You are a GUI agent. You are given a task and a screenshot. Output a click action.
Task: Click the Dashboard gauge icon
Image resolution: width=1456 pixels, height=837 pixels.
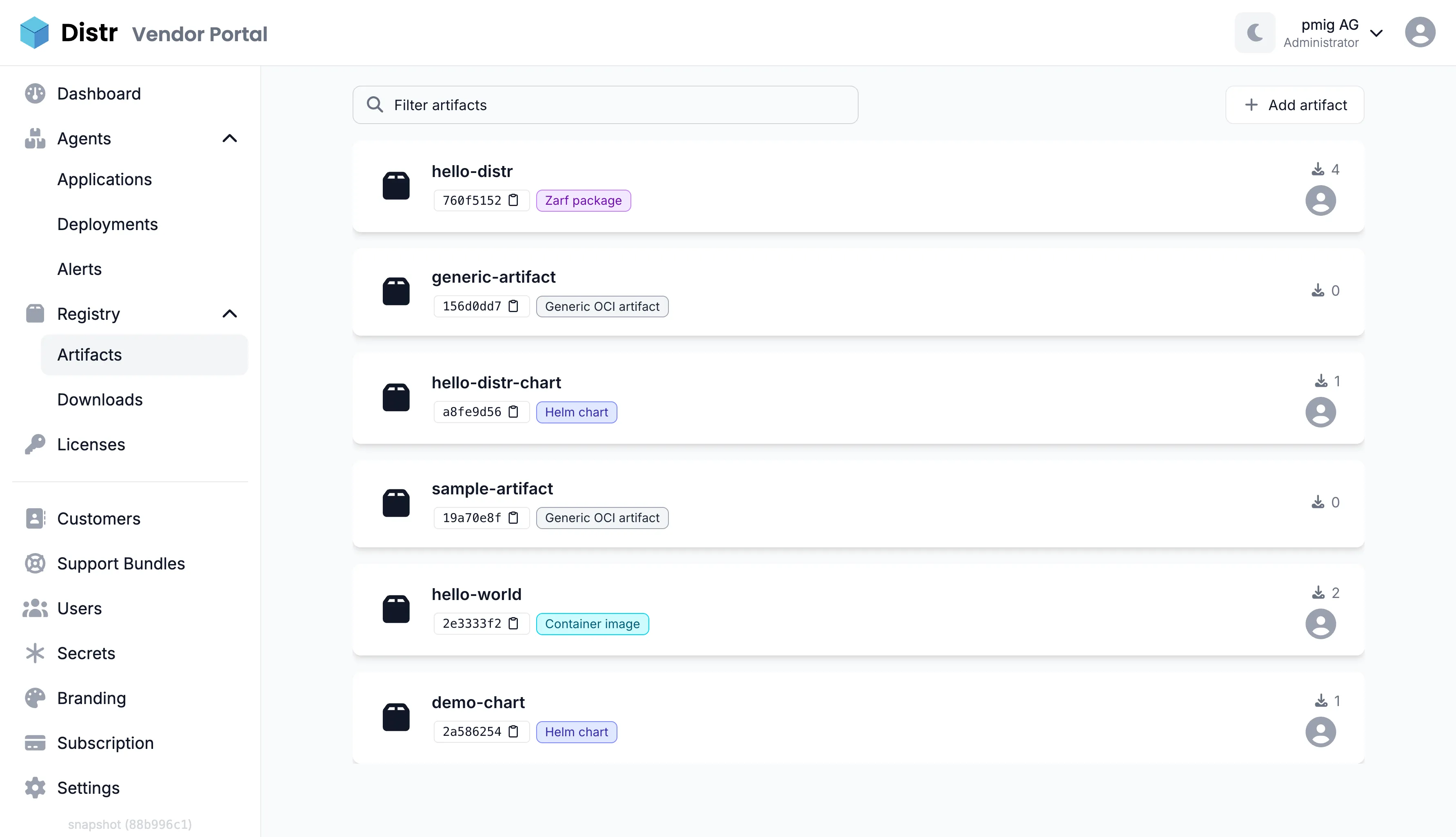(35, 94)
